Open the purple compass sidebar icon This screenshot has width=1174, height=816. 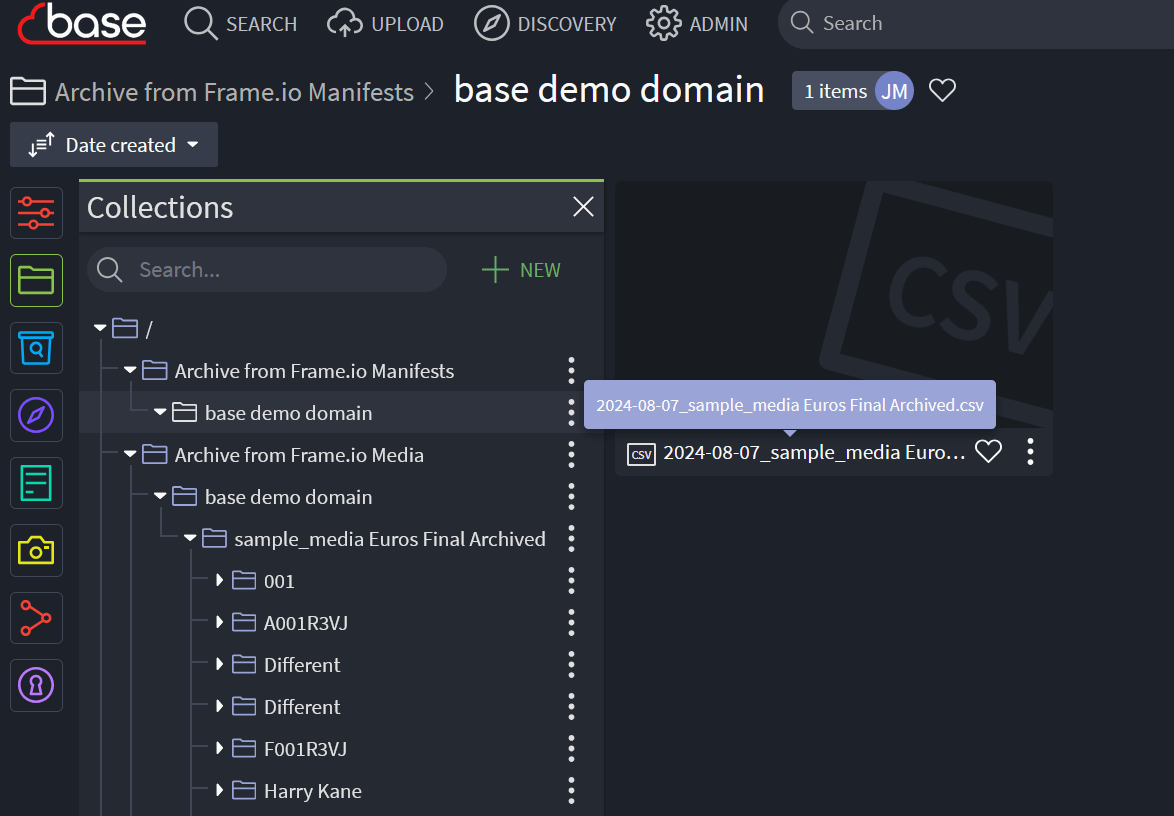[x=36, y=415]
